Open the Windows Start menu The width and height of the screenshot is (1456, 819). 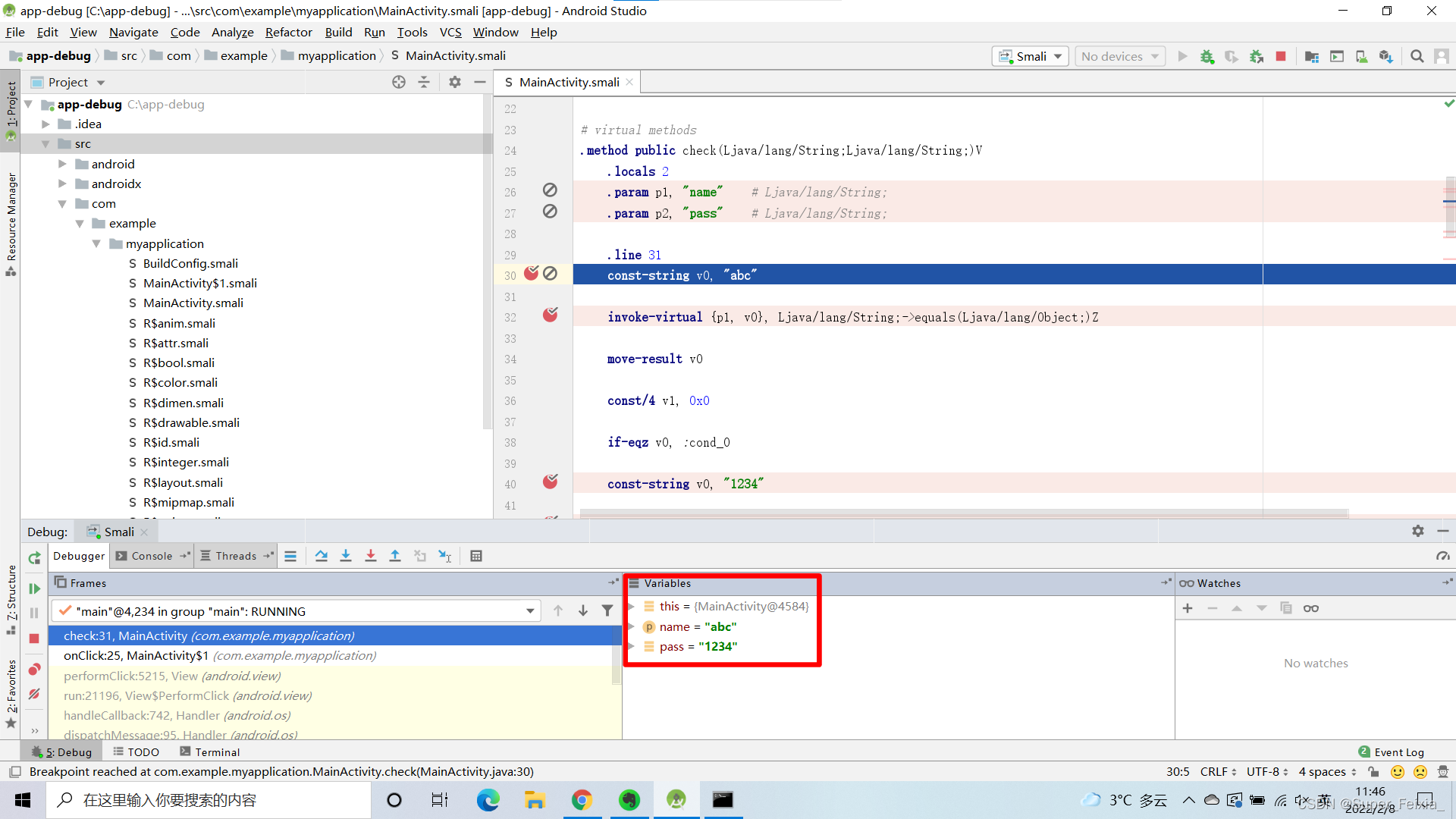coord(22,800)
